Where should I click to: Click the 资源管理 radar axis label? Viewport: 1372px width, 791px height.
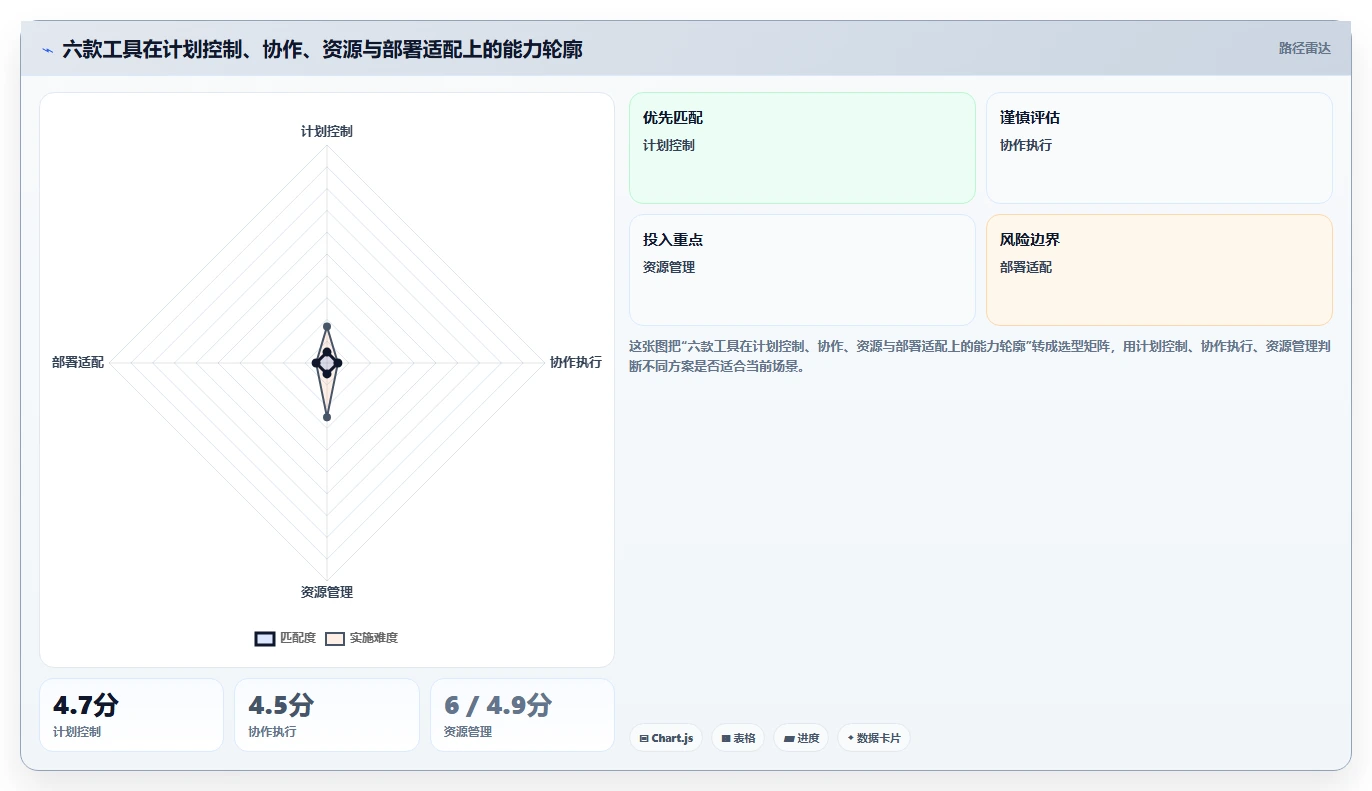[x=327, y=592]
